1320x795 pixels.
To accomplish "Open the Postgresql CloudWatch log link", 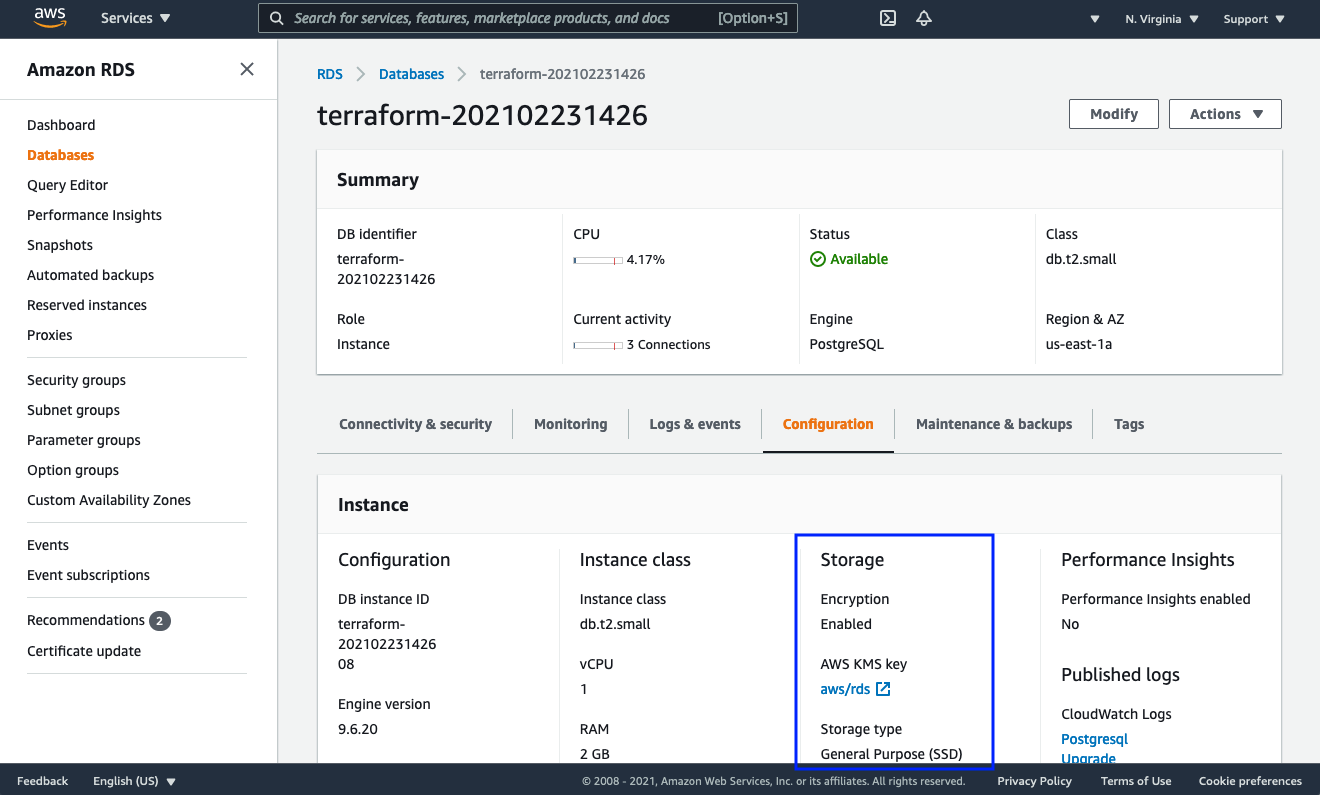I will coord(1094,739).
